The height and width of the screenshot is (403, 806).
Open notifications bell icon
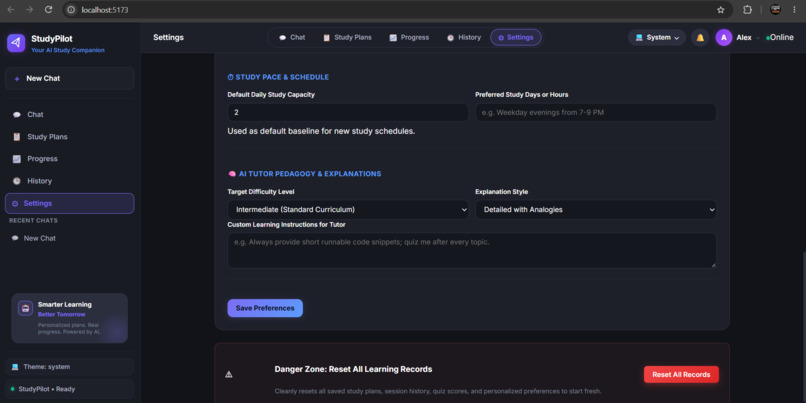tap(700, 38)
